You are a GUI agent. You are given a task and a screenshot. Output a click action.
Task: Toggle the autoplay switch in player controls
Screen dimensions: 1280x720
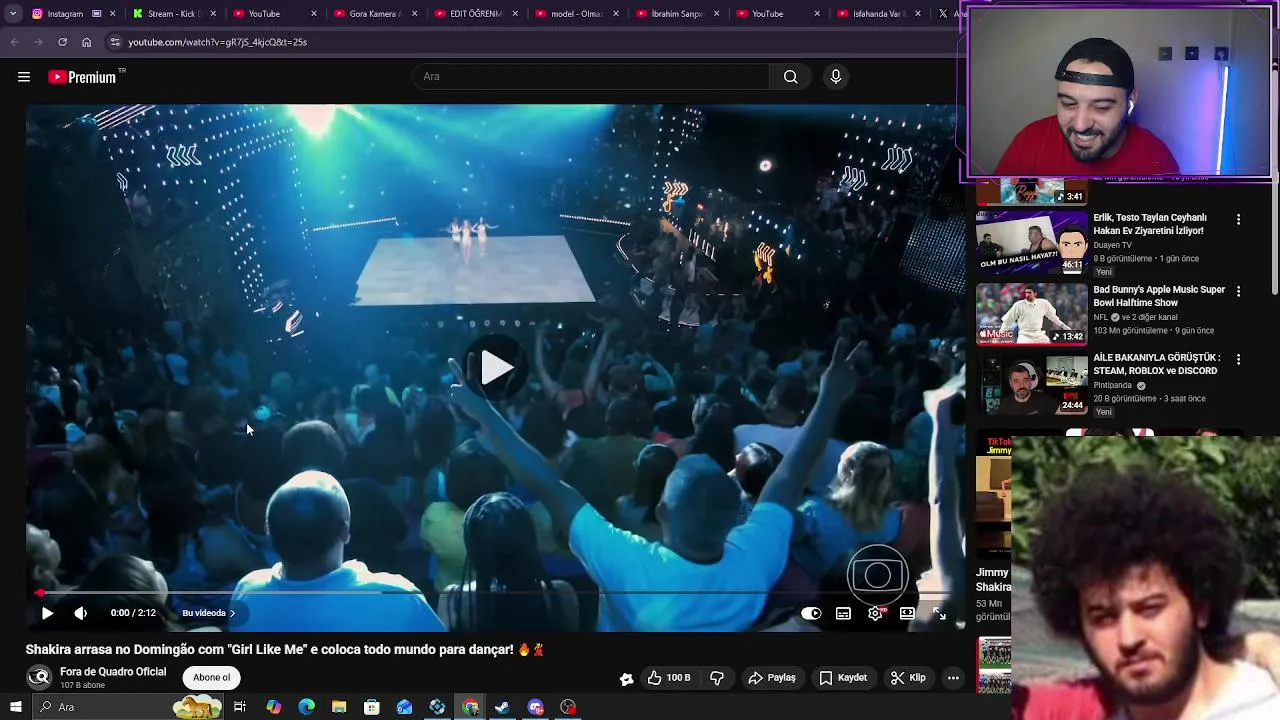(x=811, y=613)
